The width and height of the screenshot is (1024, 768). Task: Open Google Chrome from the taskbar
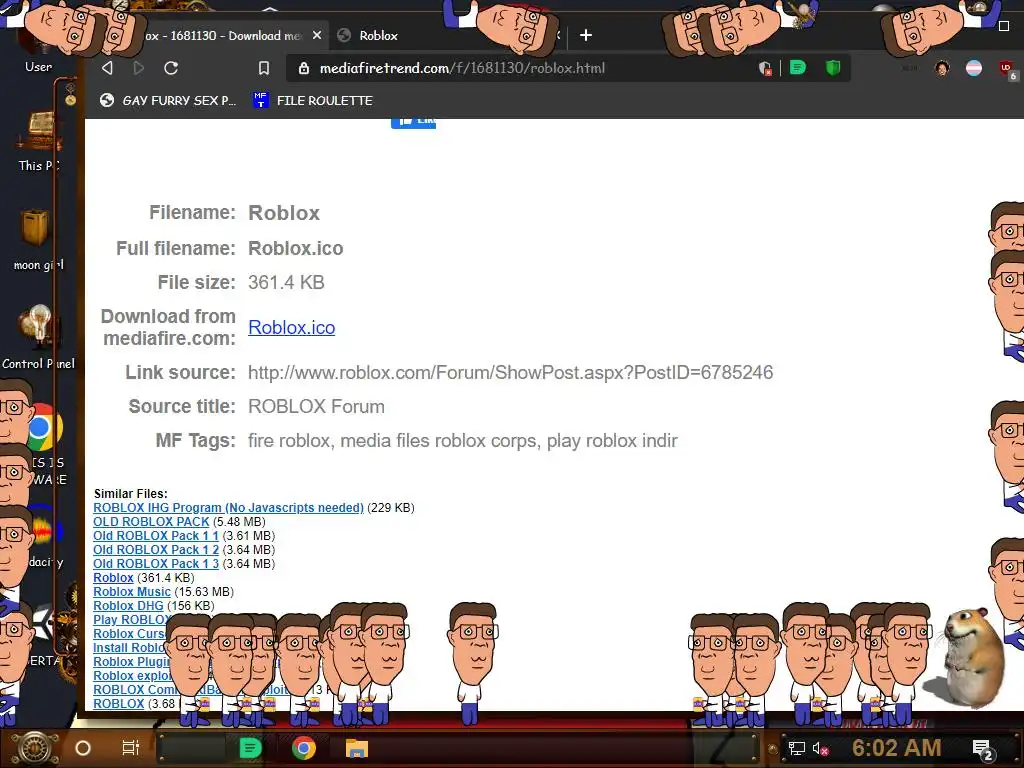[x=303, y=748]
